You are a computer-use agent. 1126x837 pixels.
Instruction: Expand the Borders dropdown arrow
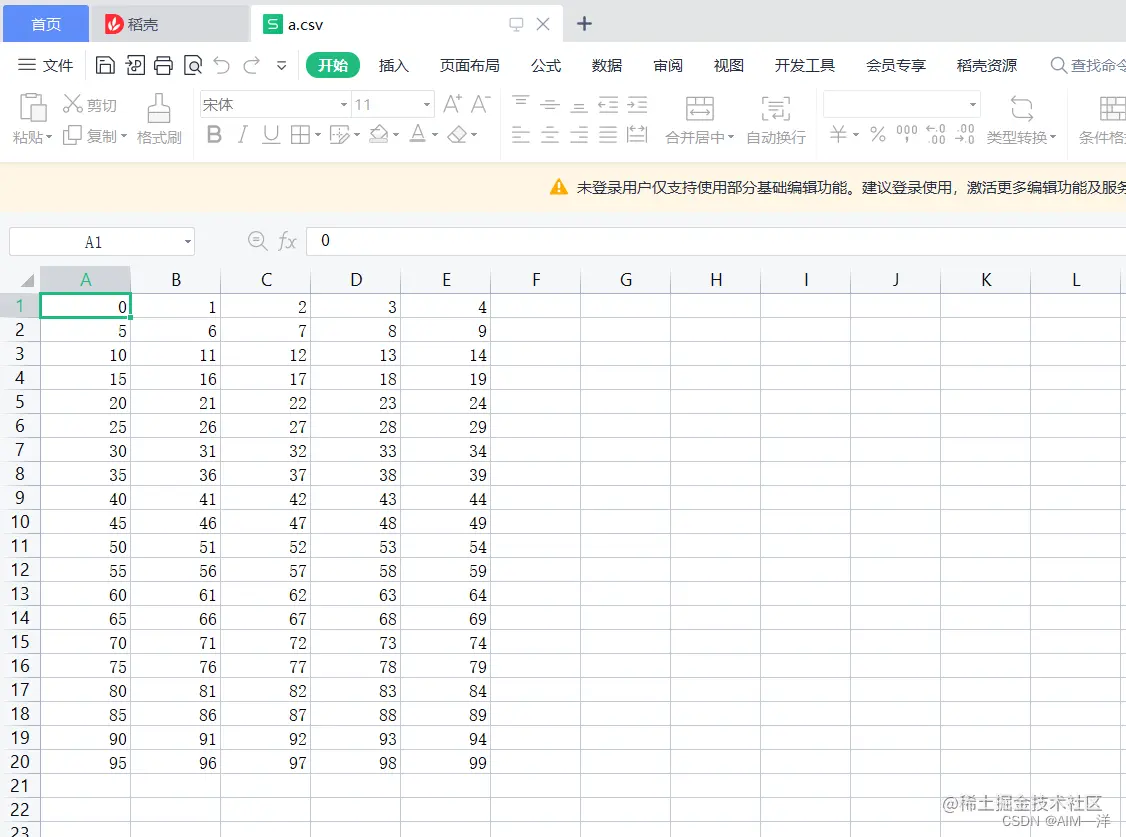317,135
